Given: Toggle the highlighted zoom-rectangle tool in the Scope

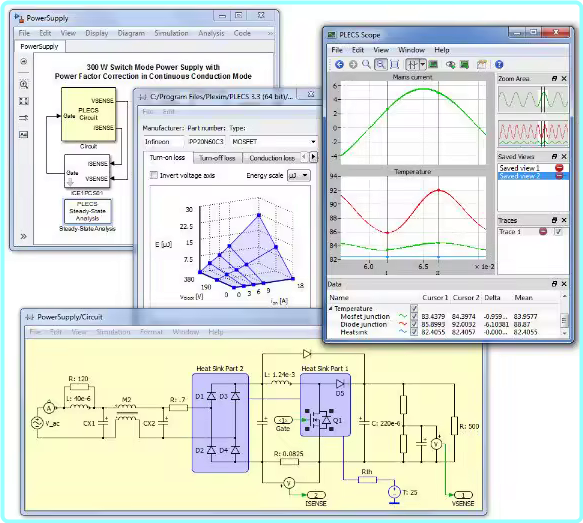Looking at the screenshot, I should [380, 65].
